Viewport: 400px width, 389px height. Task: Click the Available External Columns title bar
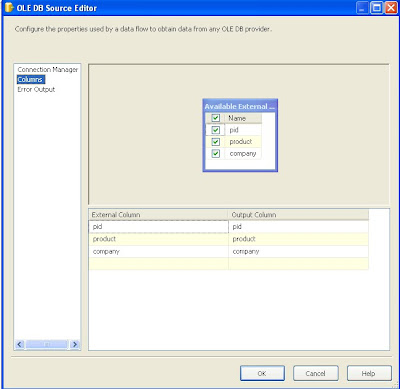(x=240, y=106)
